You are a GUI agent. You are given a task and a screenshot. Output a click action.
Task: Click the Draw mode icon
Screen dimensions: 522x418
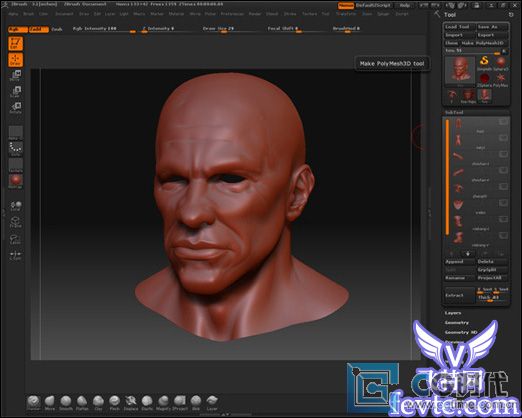click(15, 60)
